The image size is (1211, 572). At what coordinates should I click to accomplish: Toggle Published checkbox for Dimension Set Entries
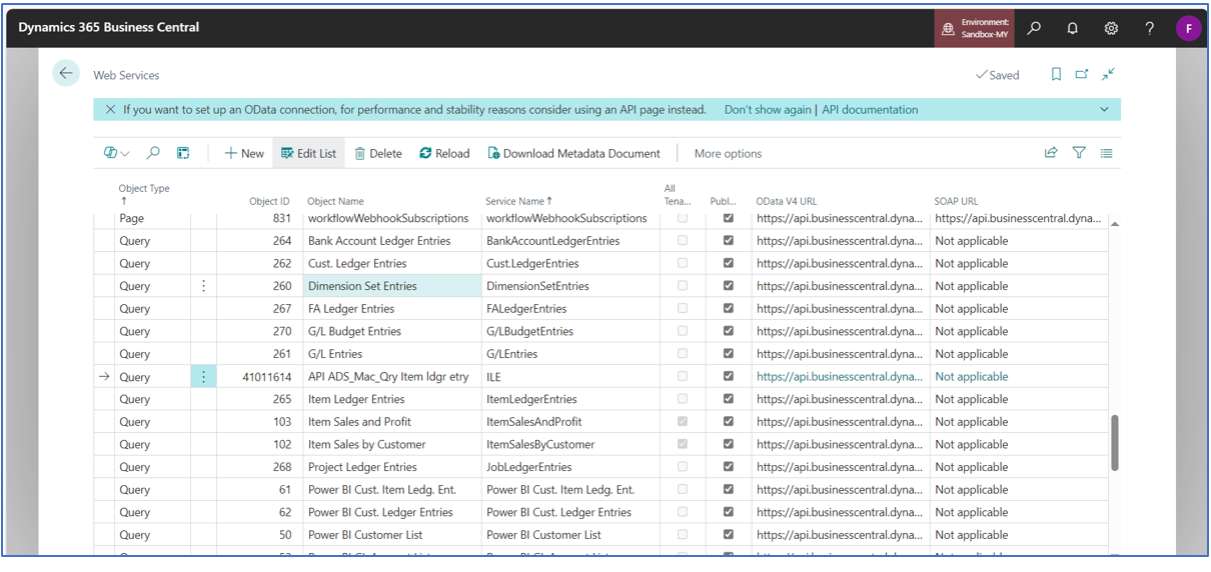point(728,286)
